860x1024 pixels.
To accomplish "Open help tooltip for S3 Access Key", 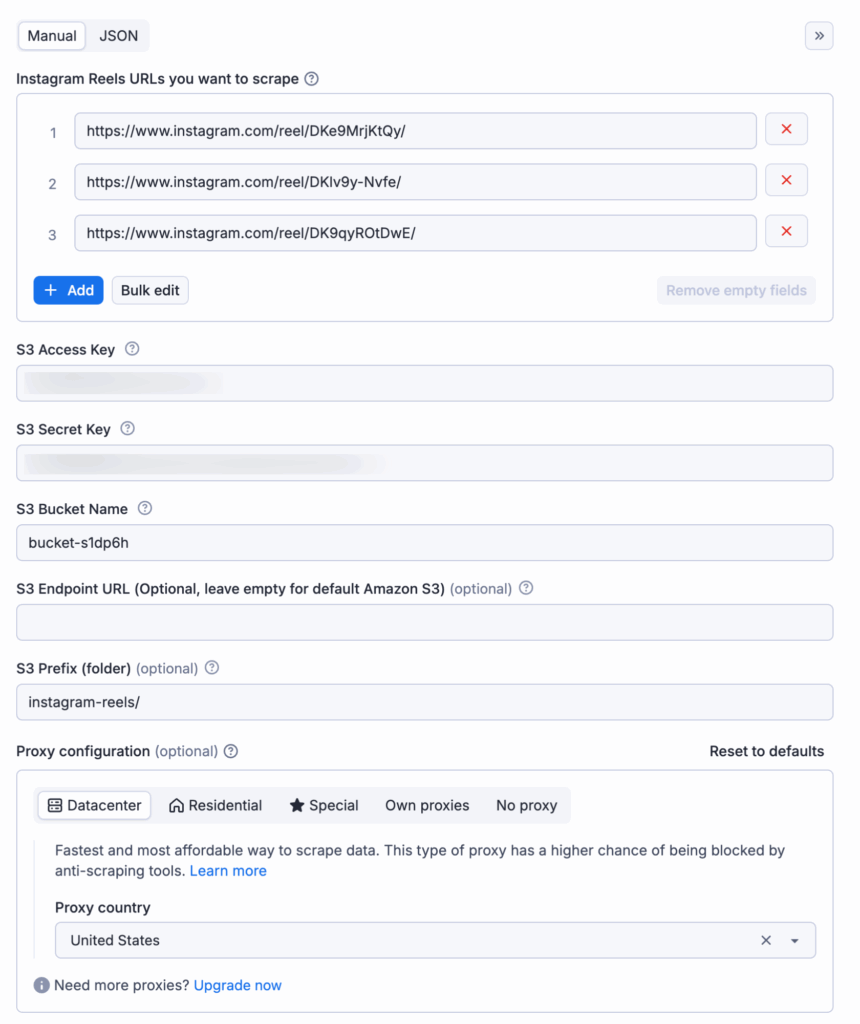I will coord(132,349).
